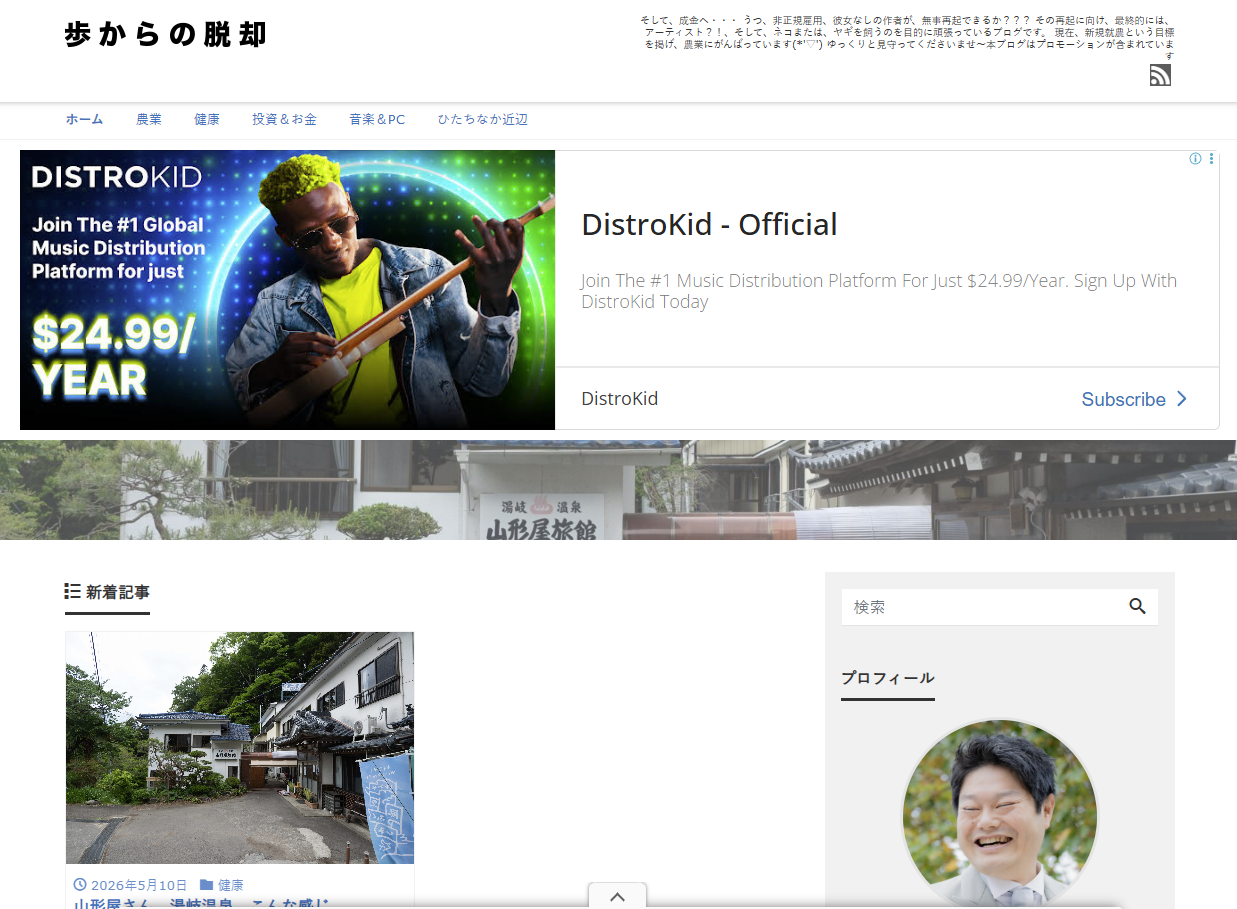Click the 新着記事 heading
The width and height of the screenshot is (1237, 909).
[118, 592]
